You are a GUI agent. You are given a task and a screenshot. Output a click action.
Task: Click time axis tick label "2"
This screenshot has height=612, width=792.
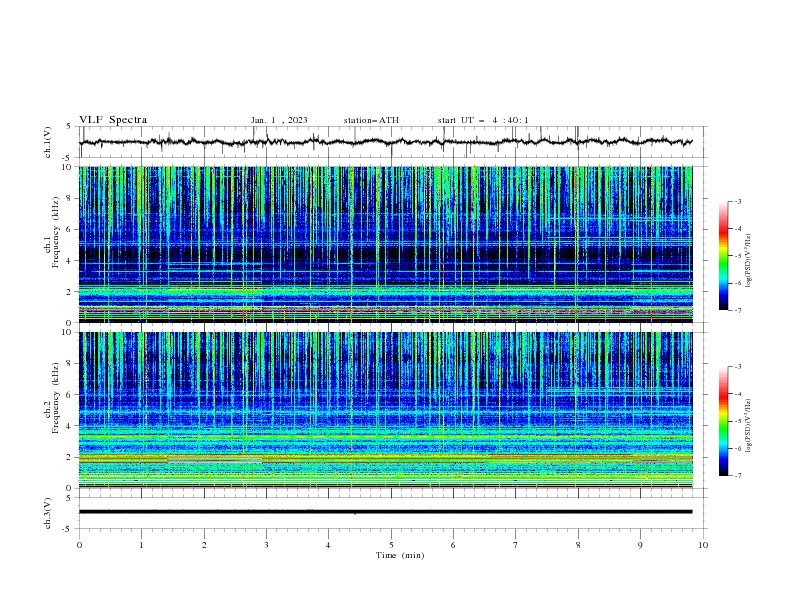(x=204, y=545)
